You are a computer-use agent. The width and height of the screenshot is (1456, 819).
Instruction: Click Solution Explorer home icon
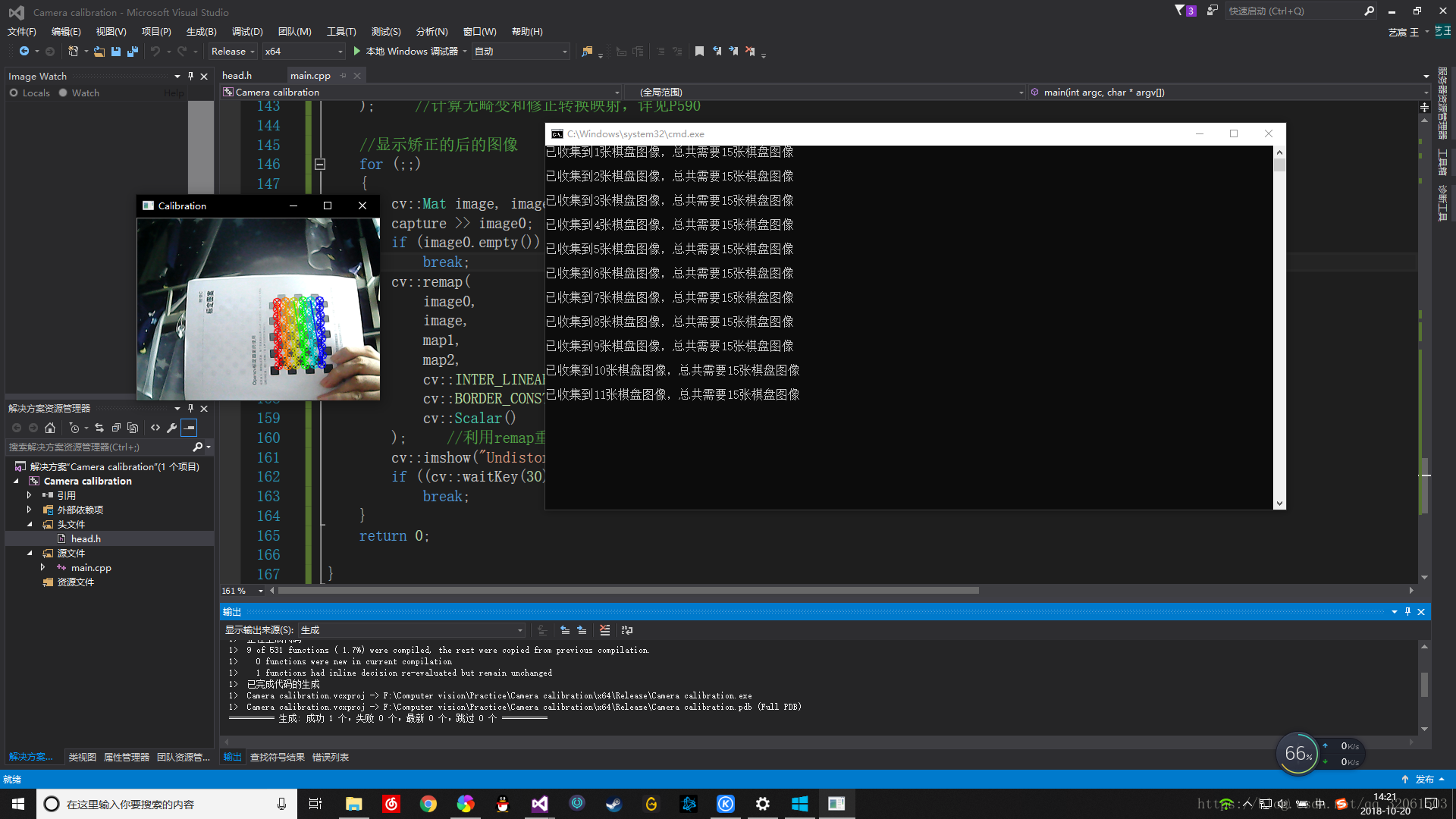click(50, 428)
